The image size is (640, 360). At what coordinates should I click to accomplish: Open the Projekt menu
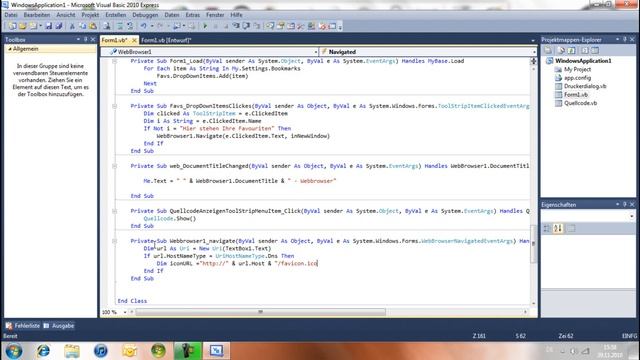click(x=90, y=15)
